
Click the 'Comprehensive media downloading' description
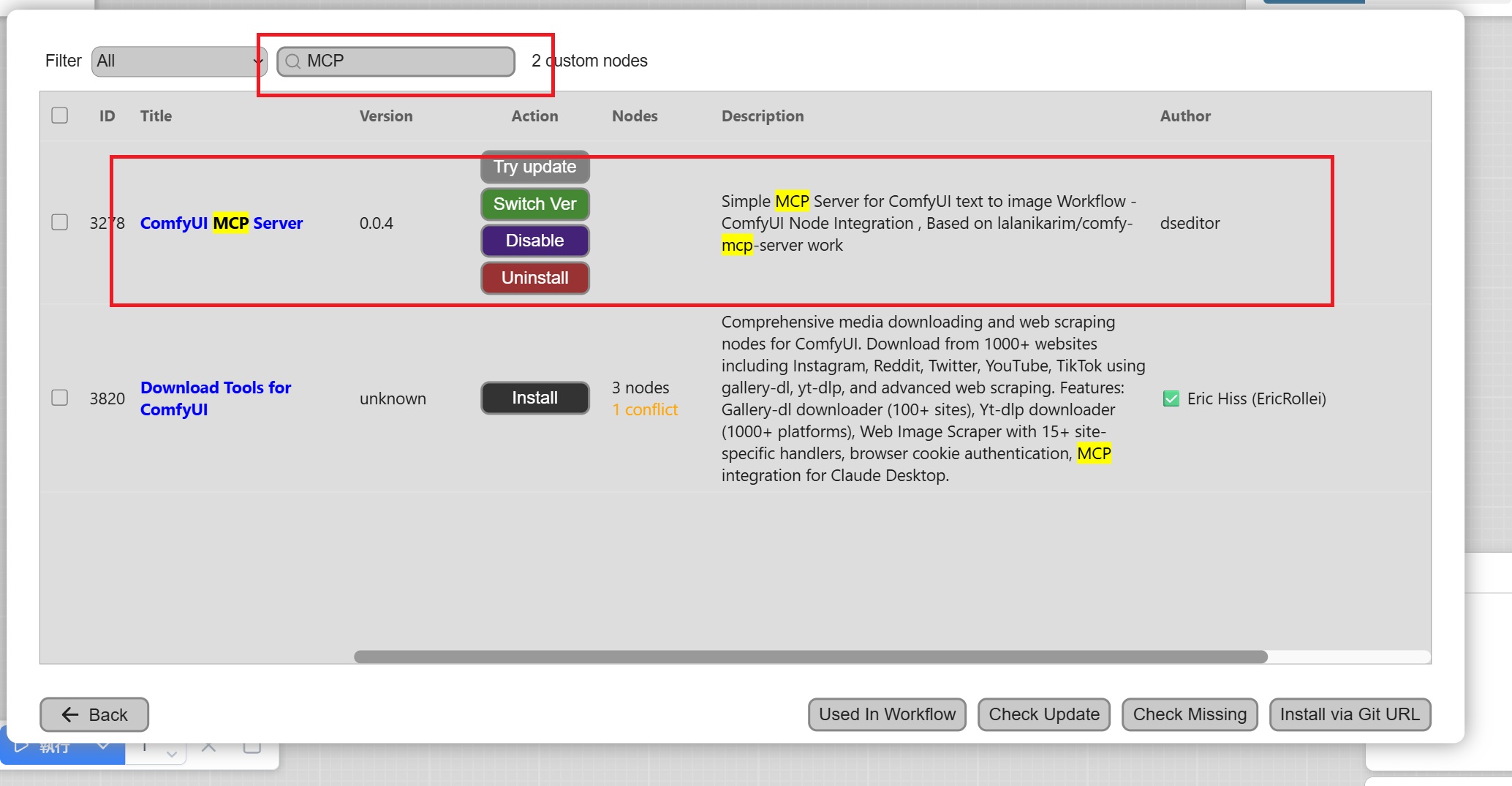tap(933, 398)
